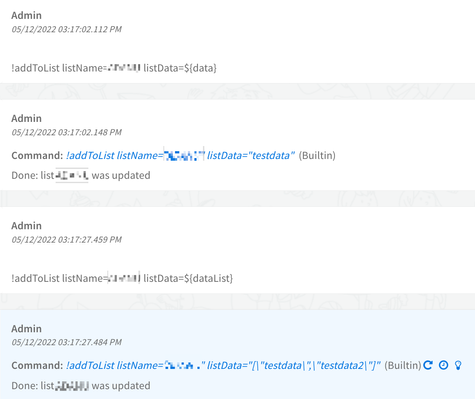Click the first (Builtin) label
The image size is (475, 399).
(317, 156)
